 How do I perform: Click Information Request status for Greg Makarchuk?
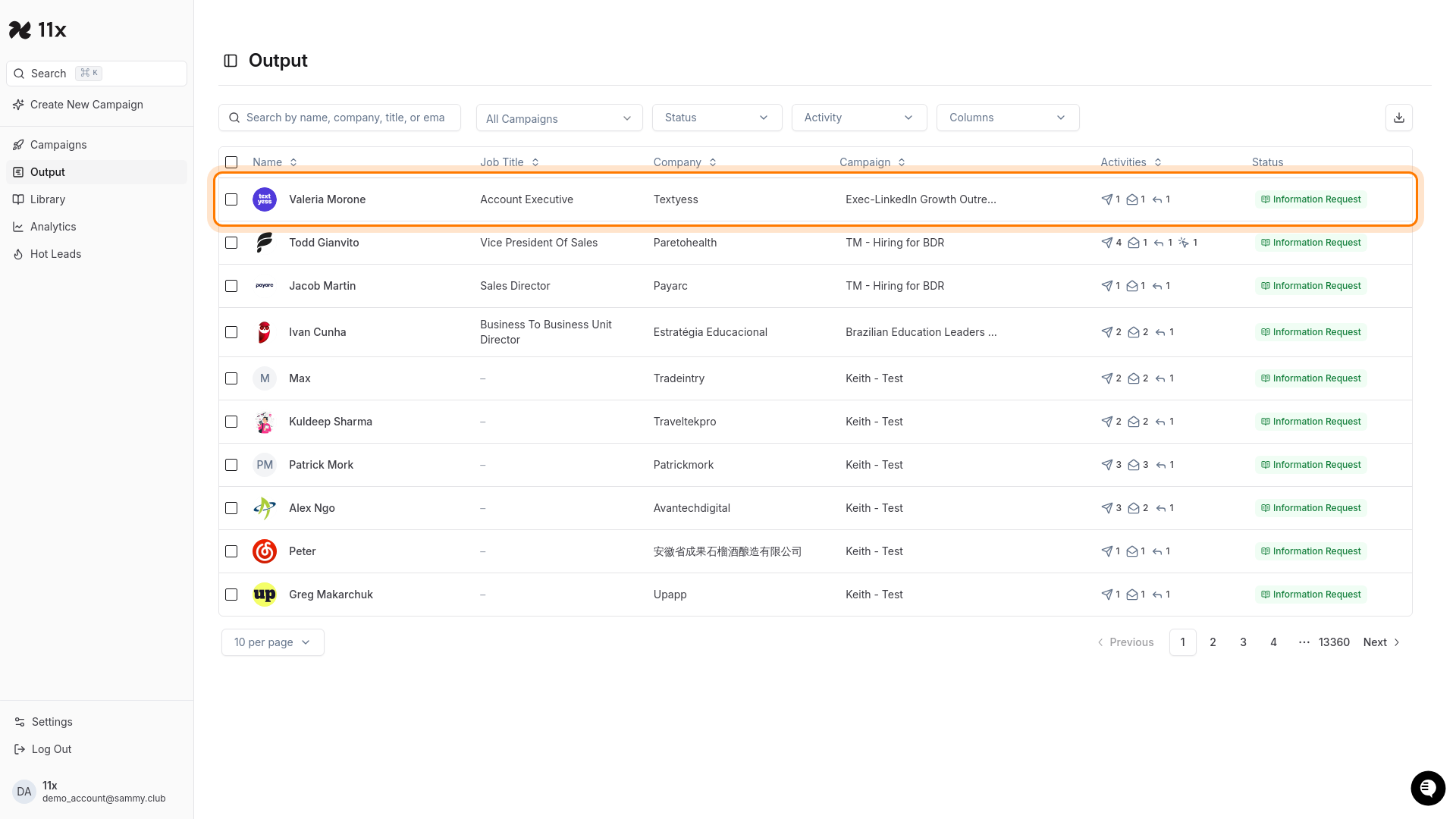click(1311, 595)
